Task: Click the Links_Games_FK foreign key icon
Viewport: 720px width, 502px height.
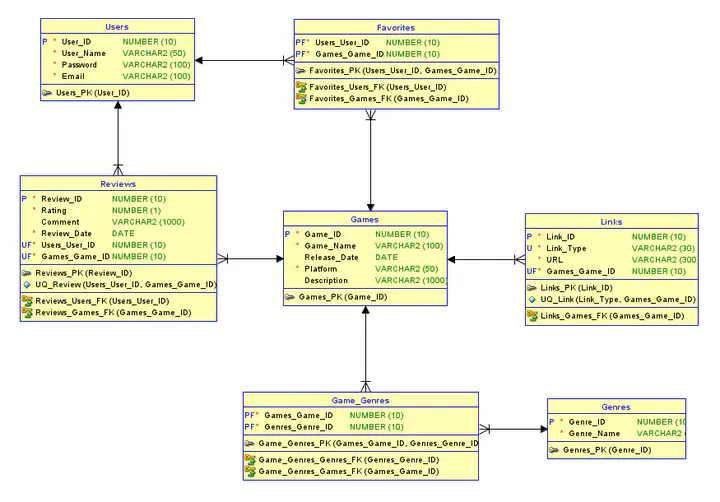Action: pyautogui.click(x=532, y=316)
